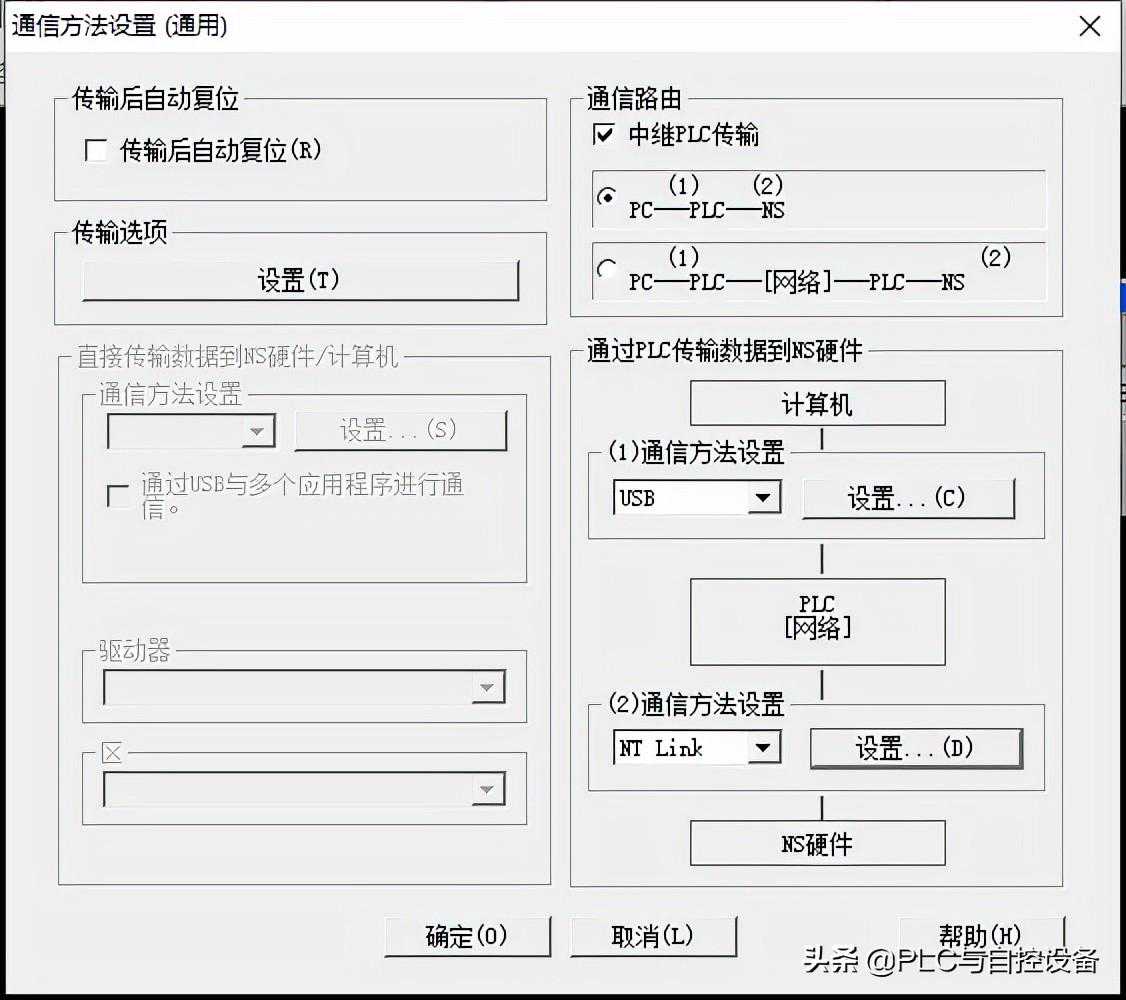Open the direct-transfer 通信方法设置 dropdown
This screenshot has height=1000, width=1126.
[x=258, y=431]
